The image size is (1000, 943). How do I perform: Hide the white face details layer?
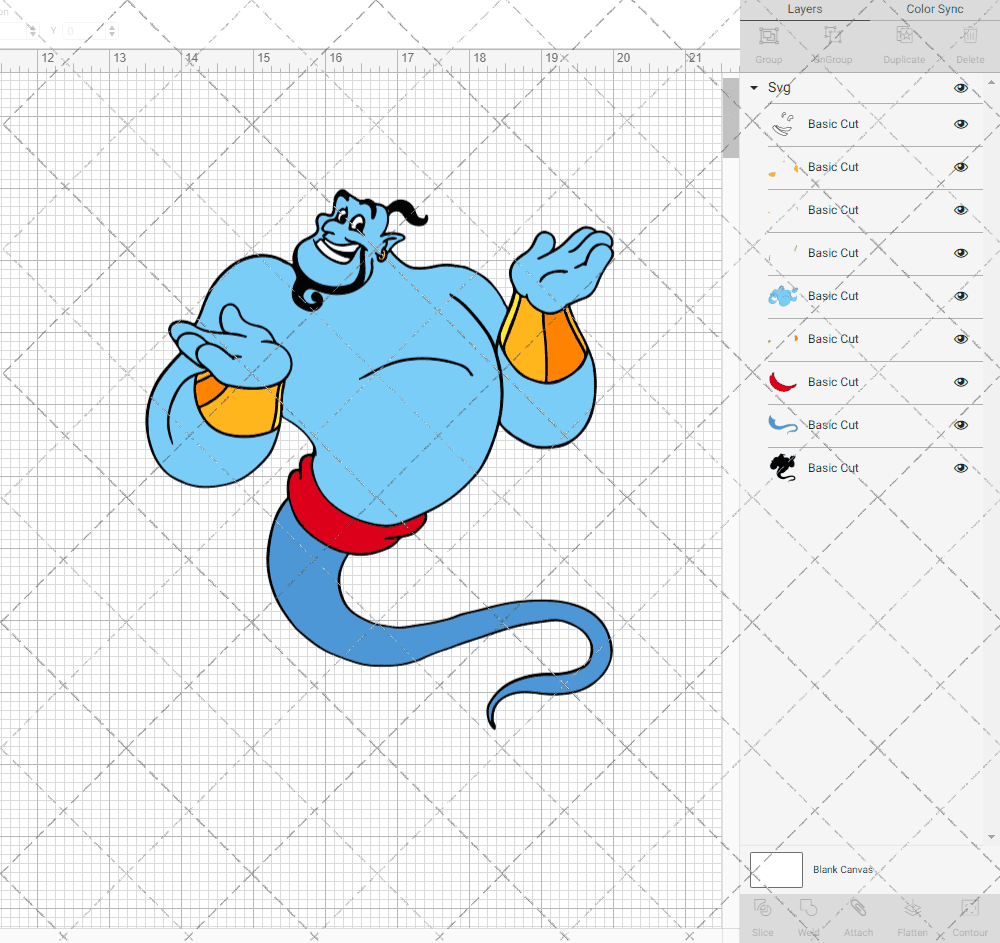tap(961, 124)
